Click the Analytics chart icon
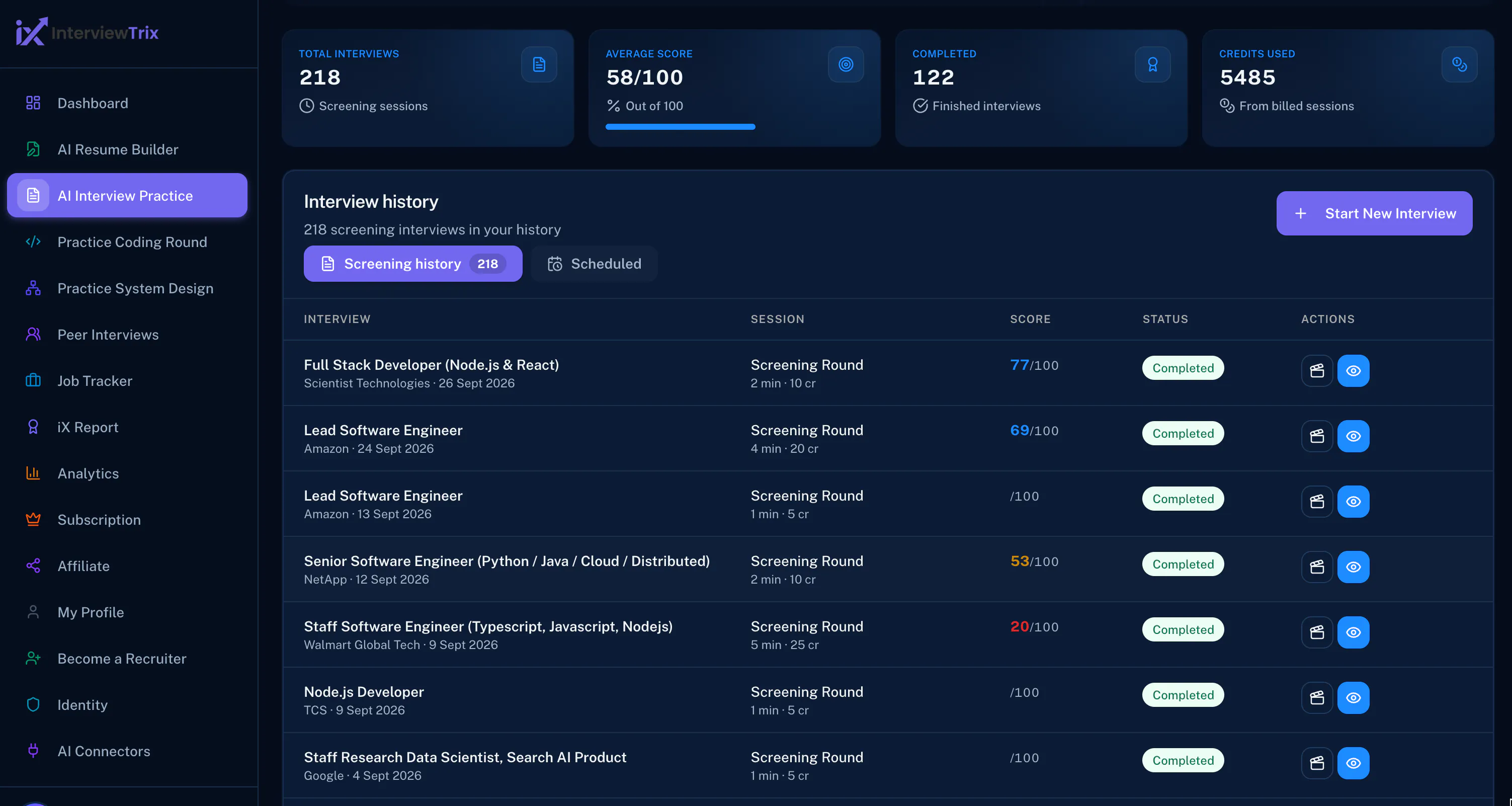The height and width of the screenshot is (806, 1512). (34, 473)
